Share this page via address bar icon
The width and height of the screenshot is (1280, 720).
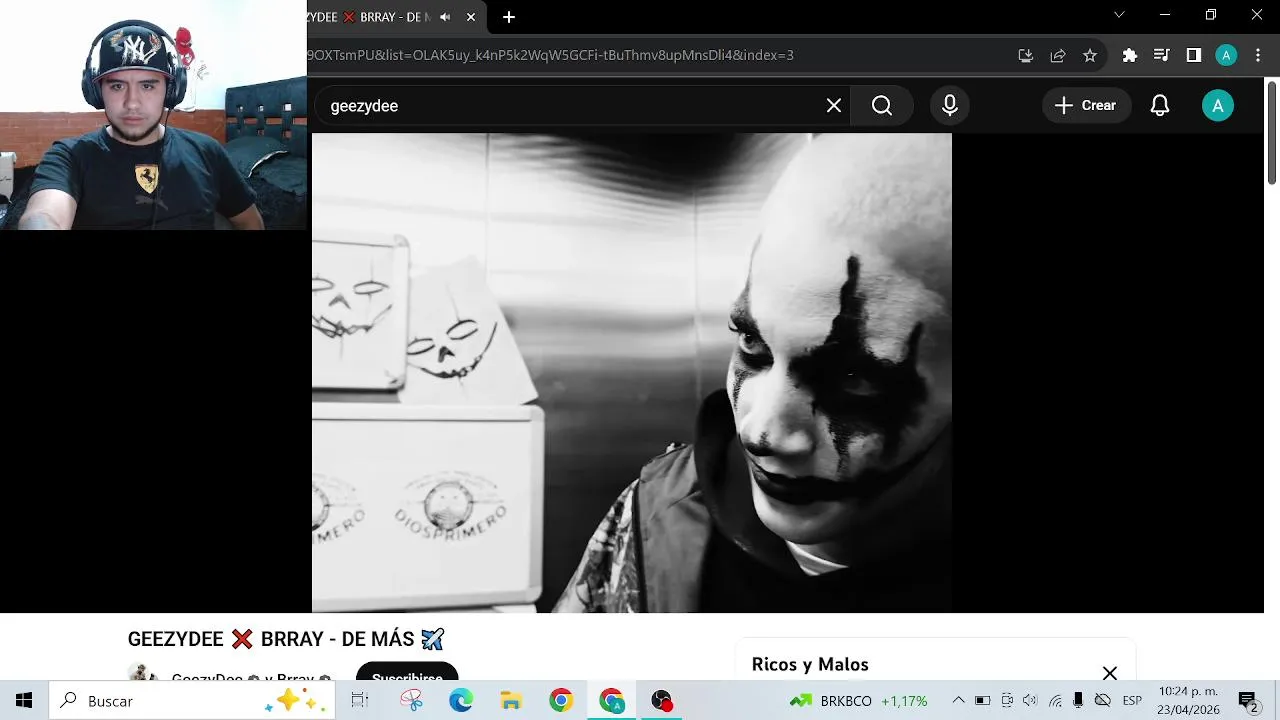(x=1058, y=55)
